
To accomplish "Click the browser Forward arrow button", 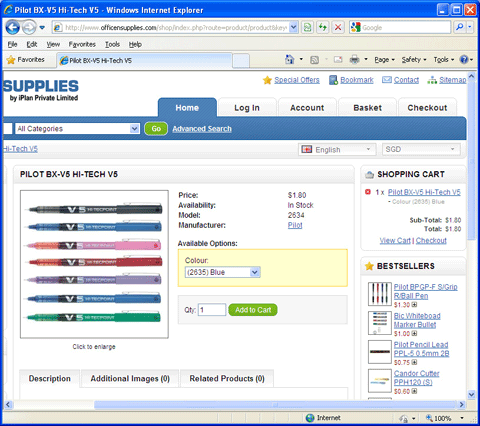I will tap(29, 27).
